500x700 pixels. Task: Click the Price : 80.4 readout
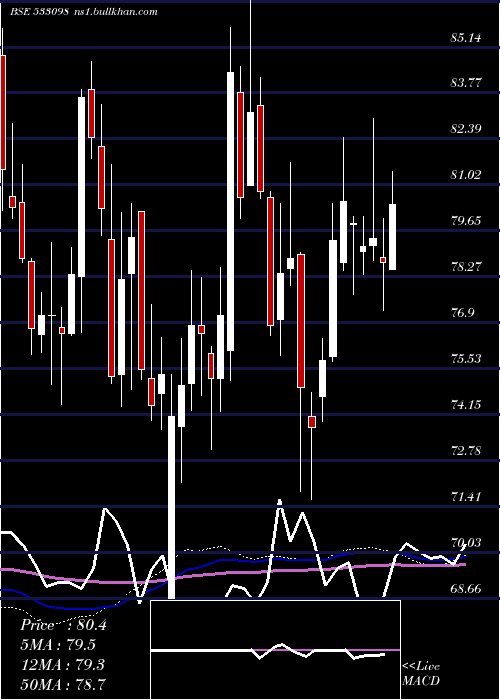[x=63, y=625]
